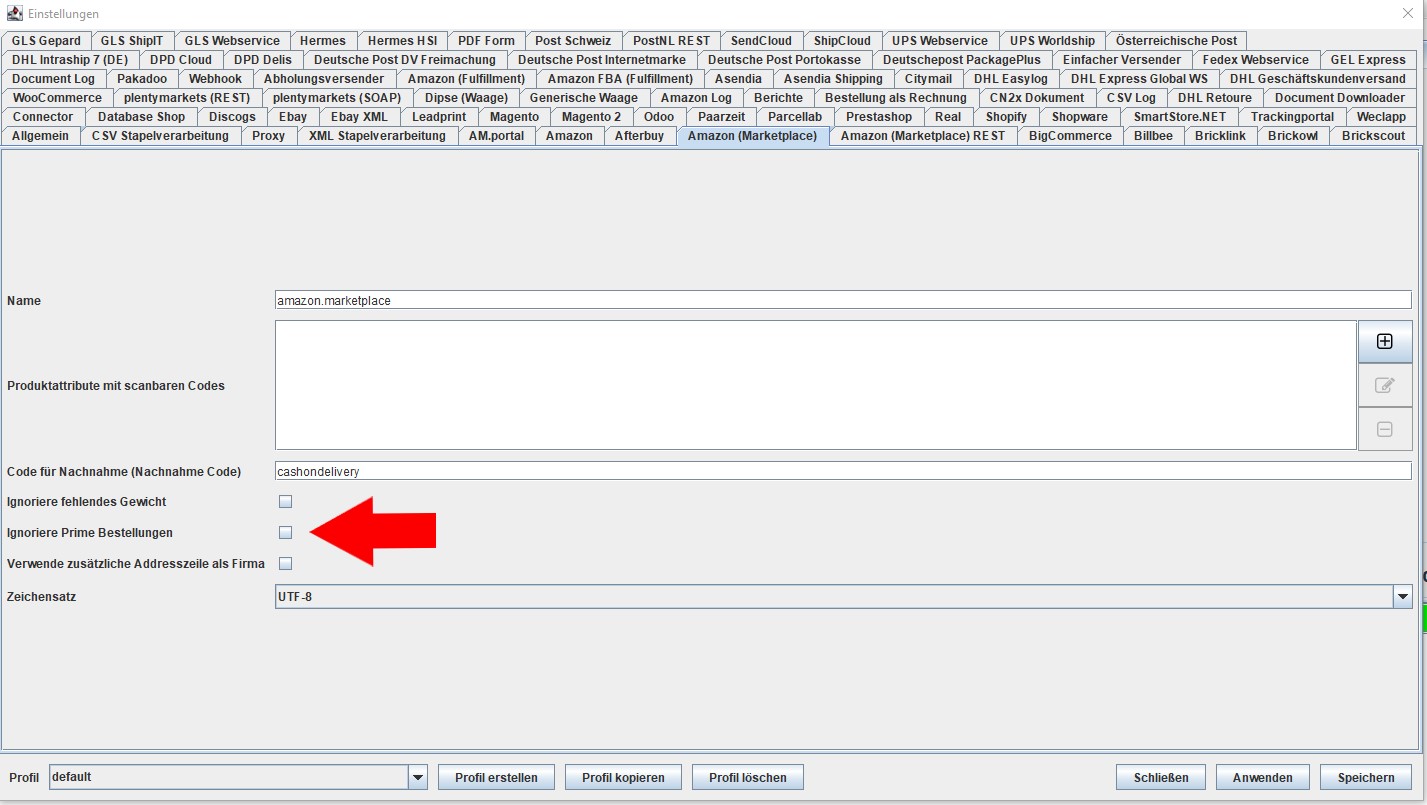Open the Zeichensatz UTF-8 dropdown

click(843, 597)
